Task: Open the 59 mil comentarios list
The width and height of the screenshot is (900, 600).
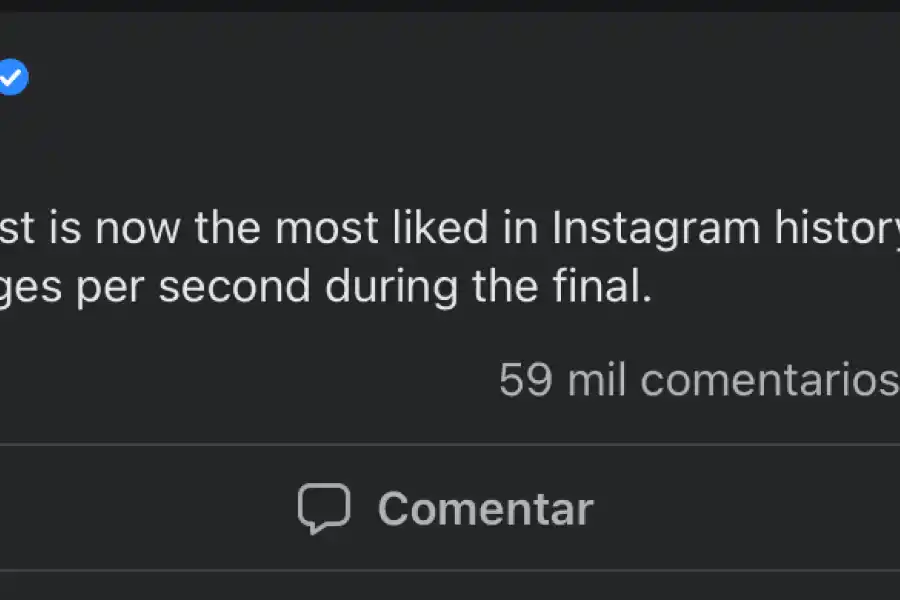Action: point(698,381)
